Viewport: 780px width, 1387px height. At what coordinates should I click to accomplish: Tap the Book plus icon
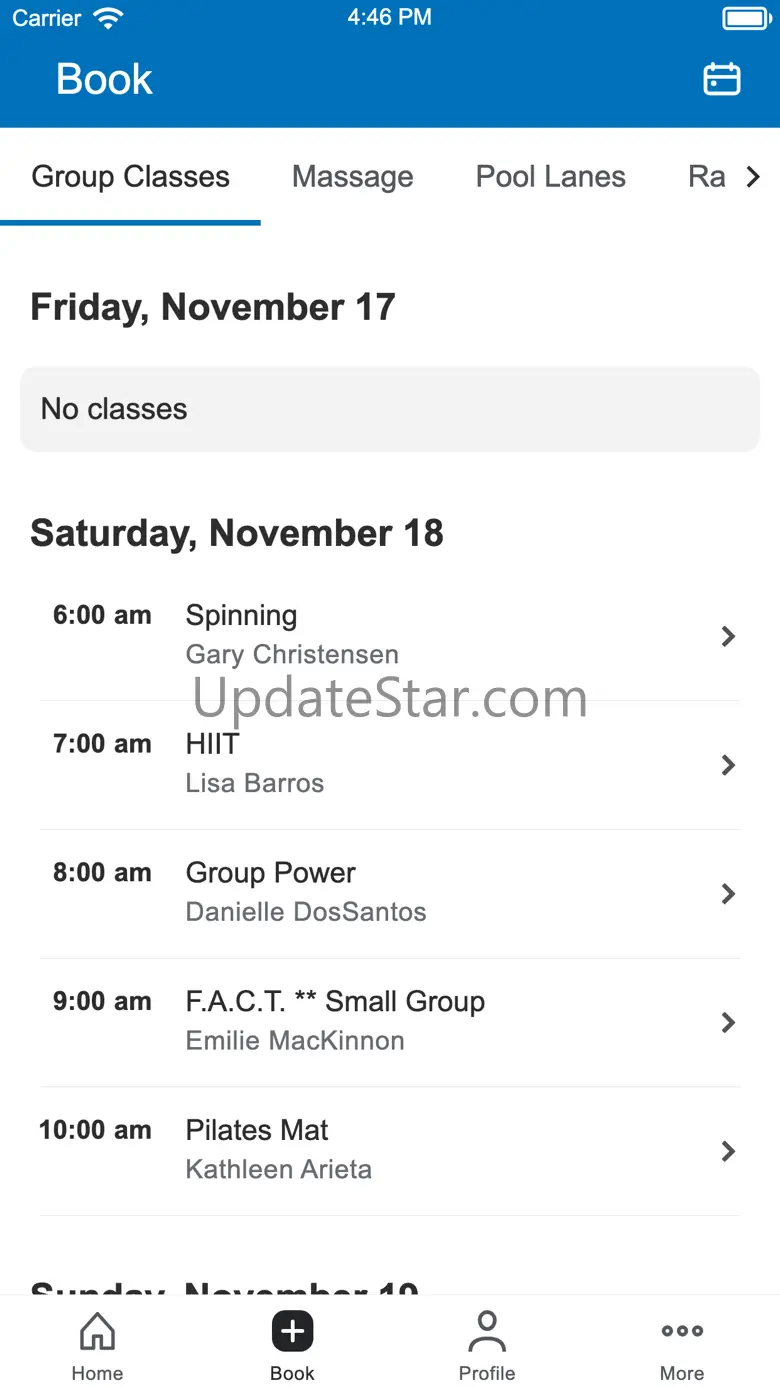point(292,1332)
